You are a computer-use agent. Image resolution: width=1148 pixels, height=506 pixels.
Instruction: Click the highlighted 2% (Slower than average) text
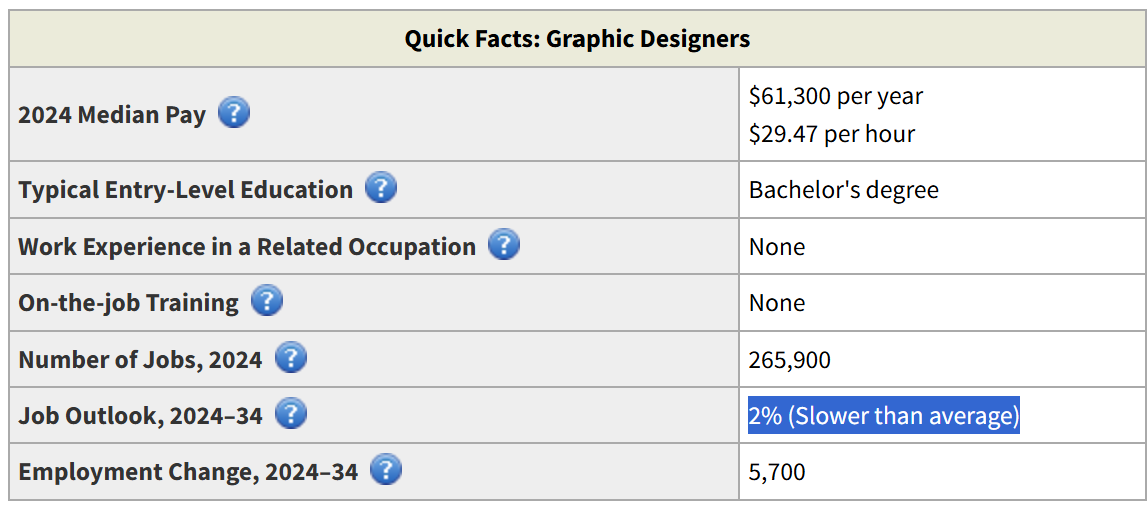click(884, 415)
